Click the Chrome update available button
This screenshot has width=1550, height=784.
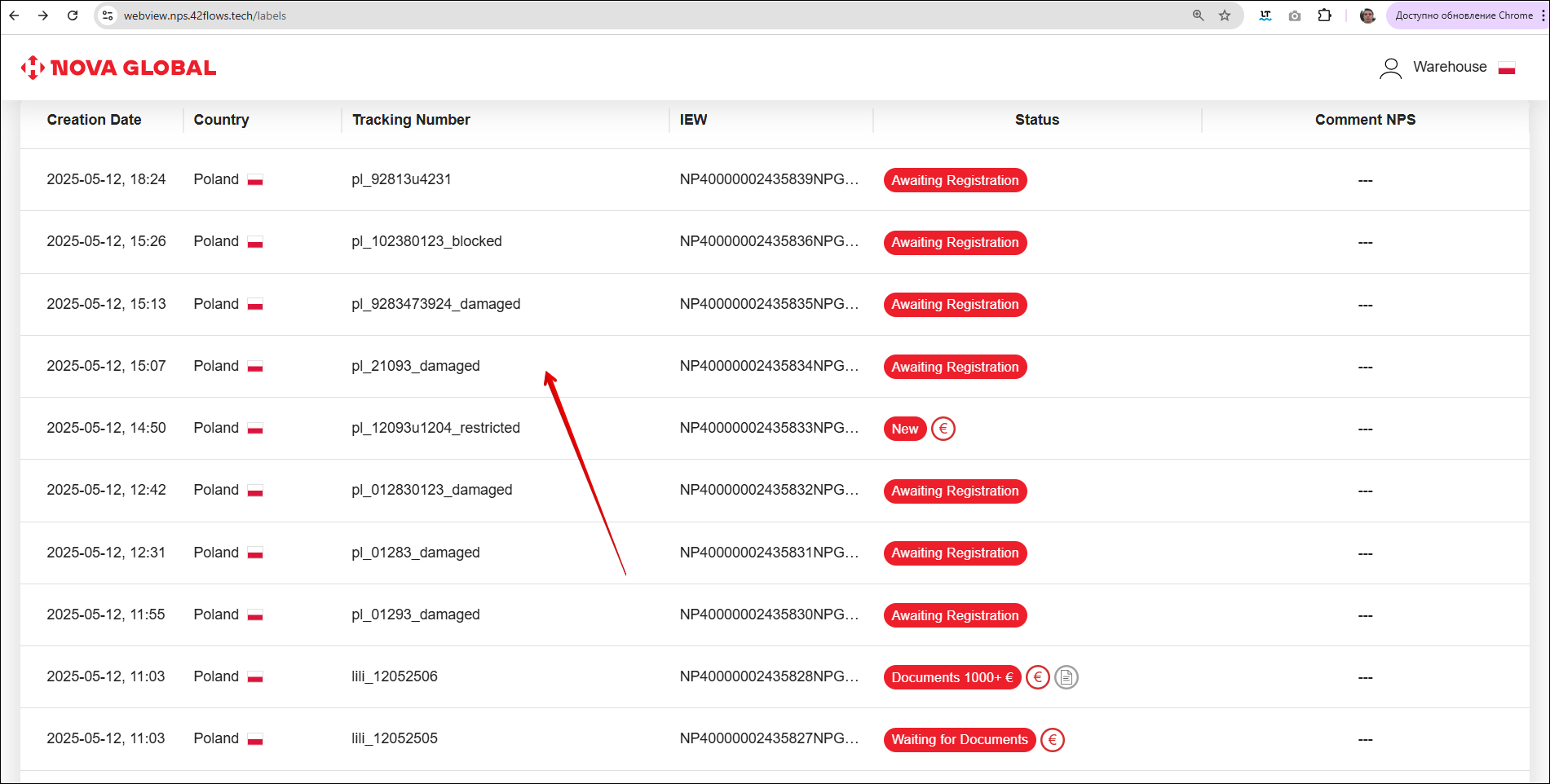click(1464, 15)
